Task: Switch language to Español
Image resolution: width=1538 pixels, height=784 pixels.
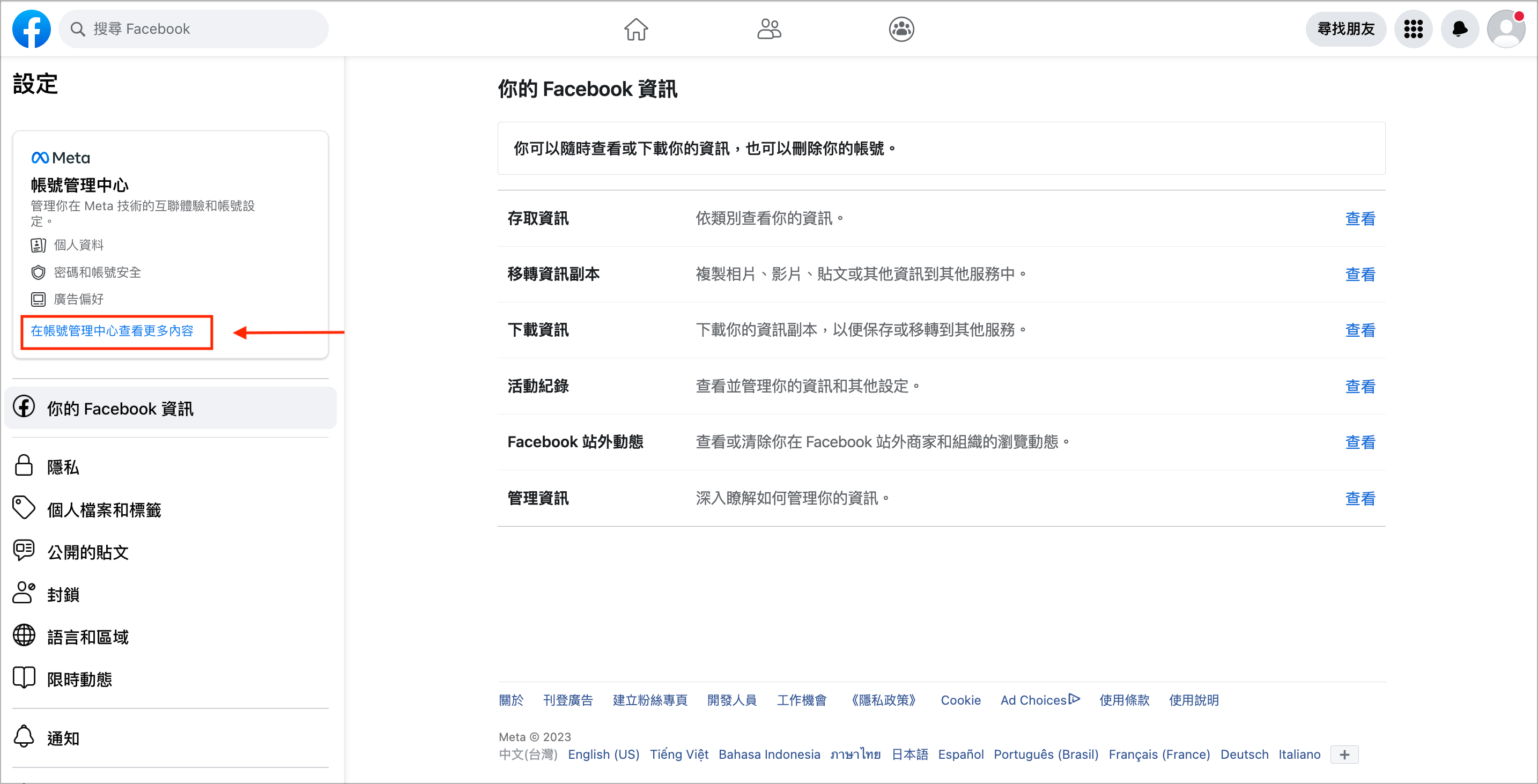Action: [x=960, y=754]
